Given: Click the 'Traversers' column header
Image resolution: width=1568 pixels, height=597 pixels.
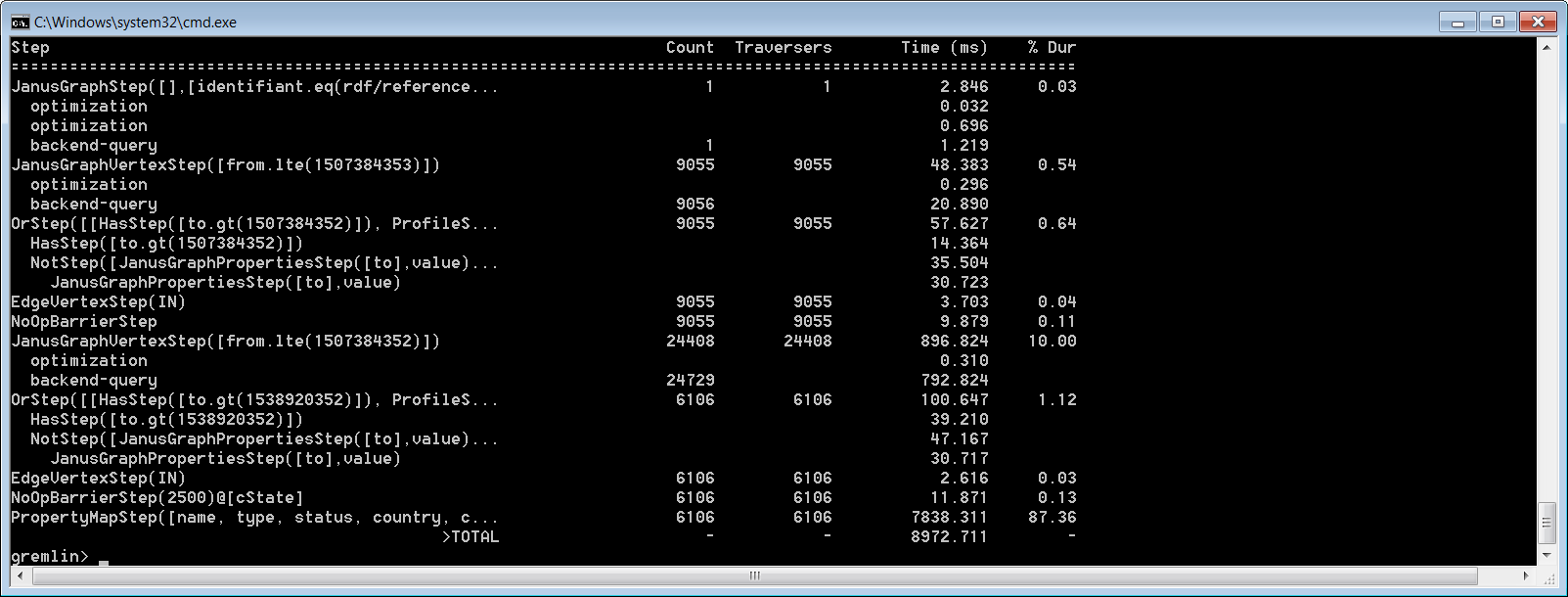Looking at the screenshot, I should tap(784, 47).
